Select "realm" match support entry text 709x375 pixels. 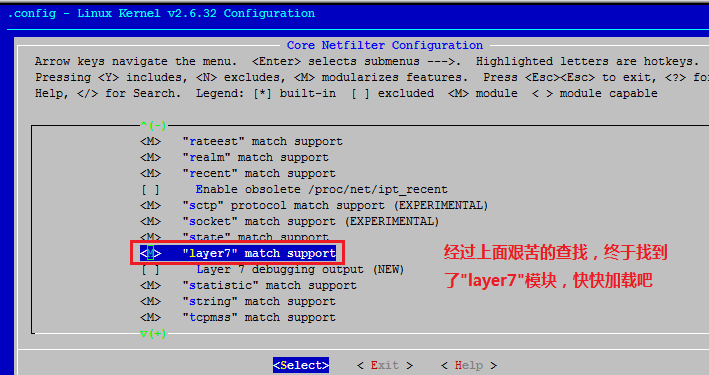click(255, 157)
